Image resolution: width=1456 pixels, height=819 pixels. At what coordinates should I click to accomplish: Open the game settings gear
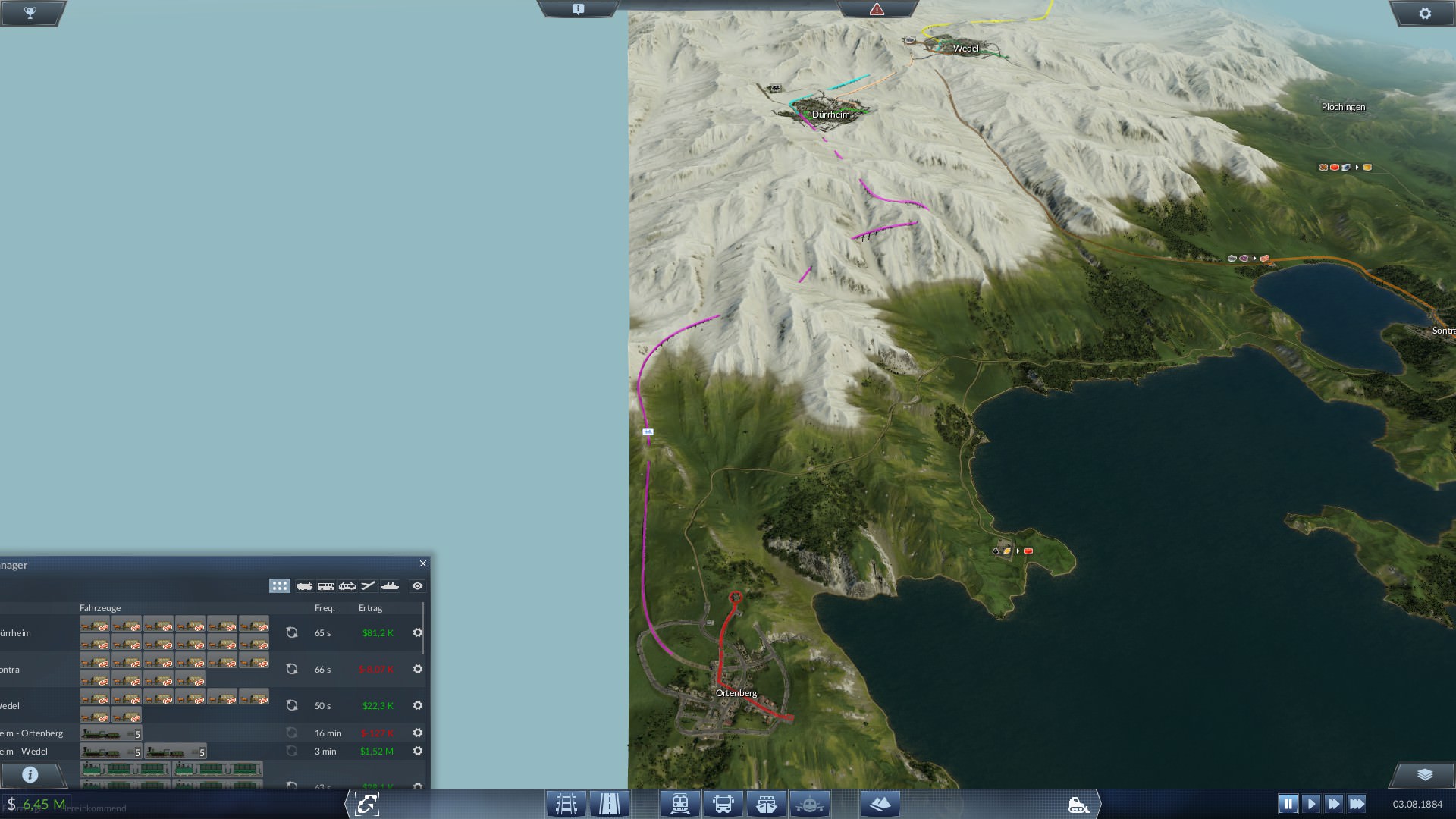[x=1425, y=13]
